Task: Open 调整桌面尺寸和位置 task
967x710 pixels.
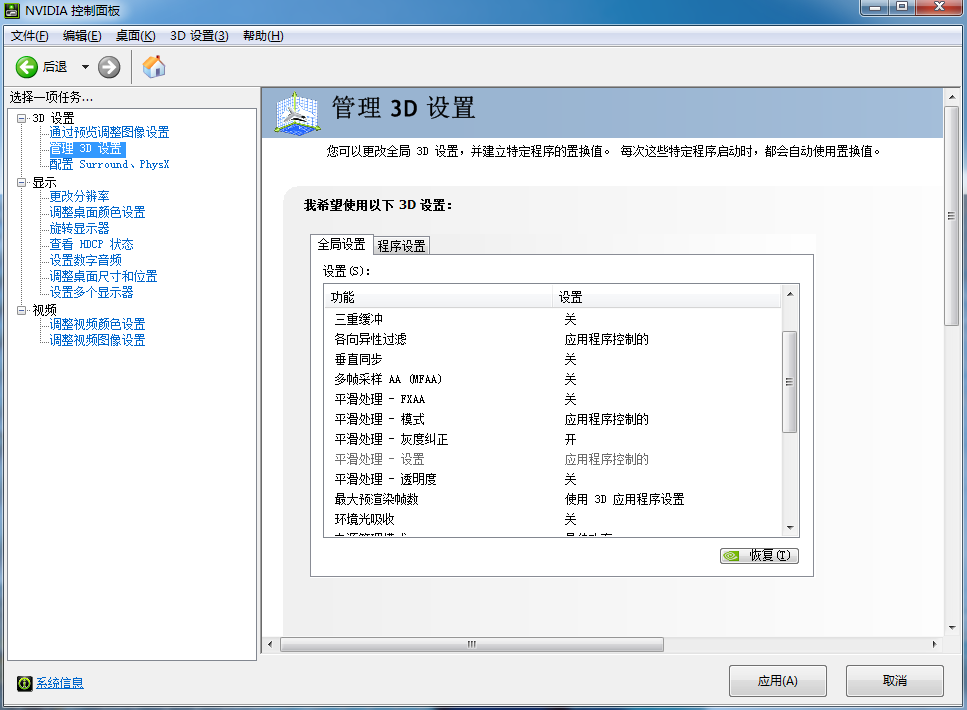Action: click(x=104, y=276)
